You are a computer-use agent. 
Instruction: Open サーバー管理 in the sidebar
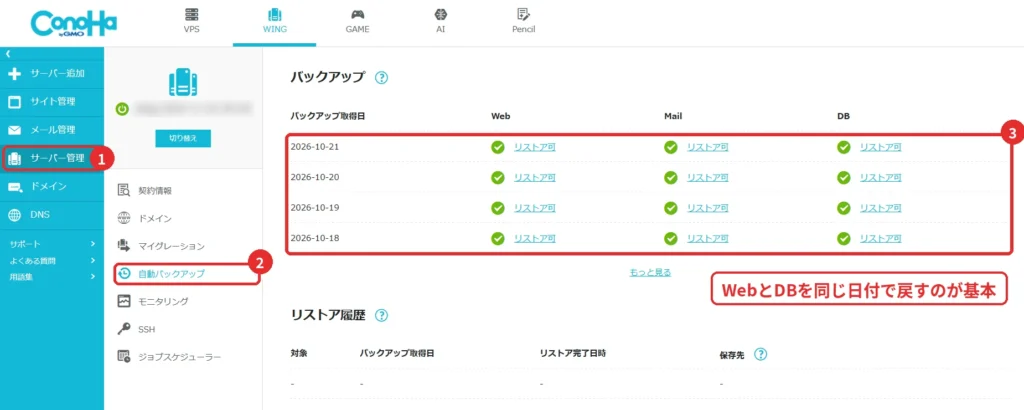[x=52, y=158]
